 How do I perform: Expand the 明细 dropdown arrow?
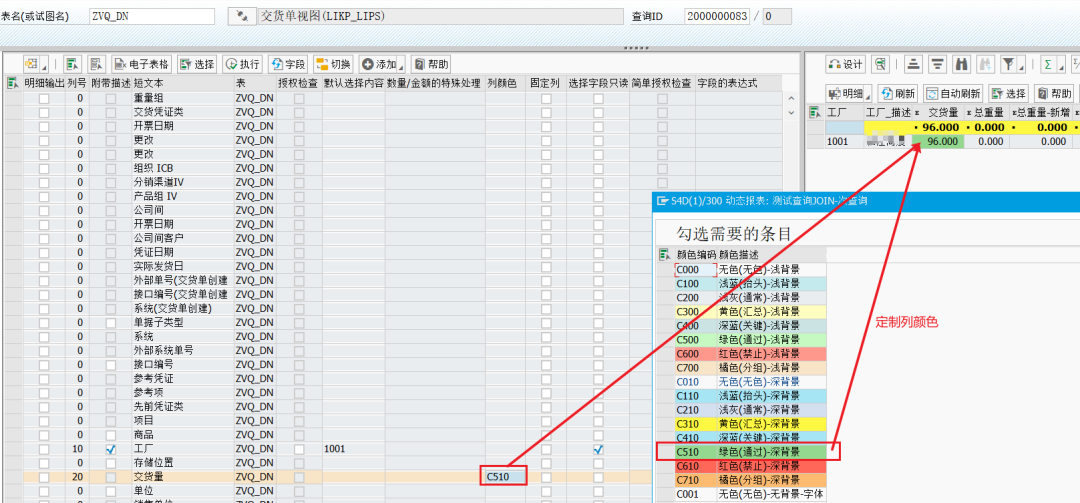tap(868, 94)
